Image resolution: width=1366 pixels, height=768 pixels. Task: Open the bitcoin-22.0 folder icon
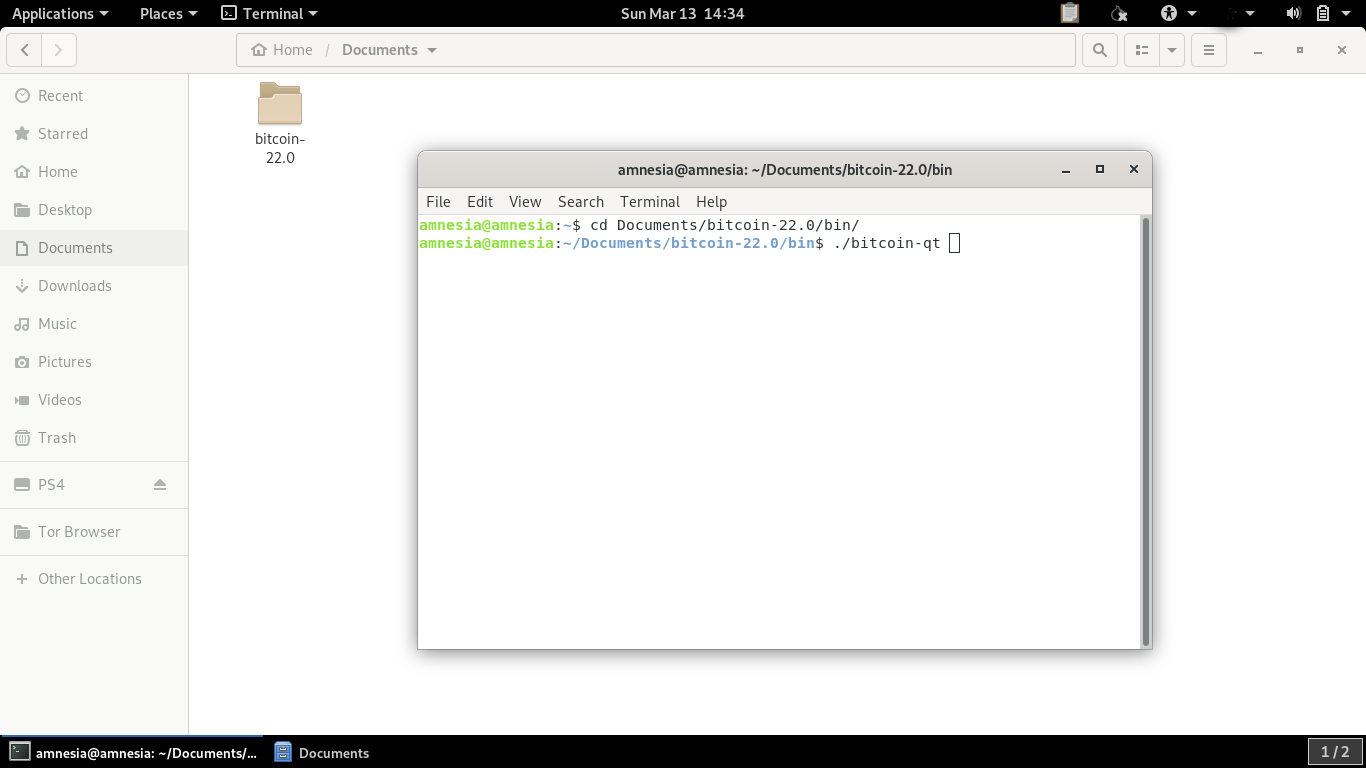coord(280,104)
